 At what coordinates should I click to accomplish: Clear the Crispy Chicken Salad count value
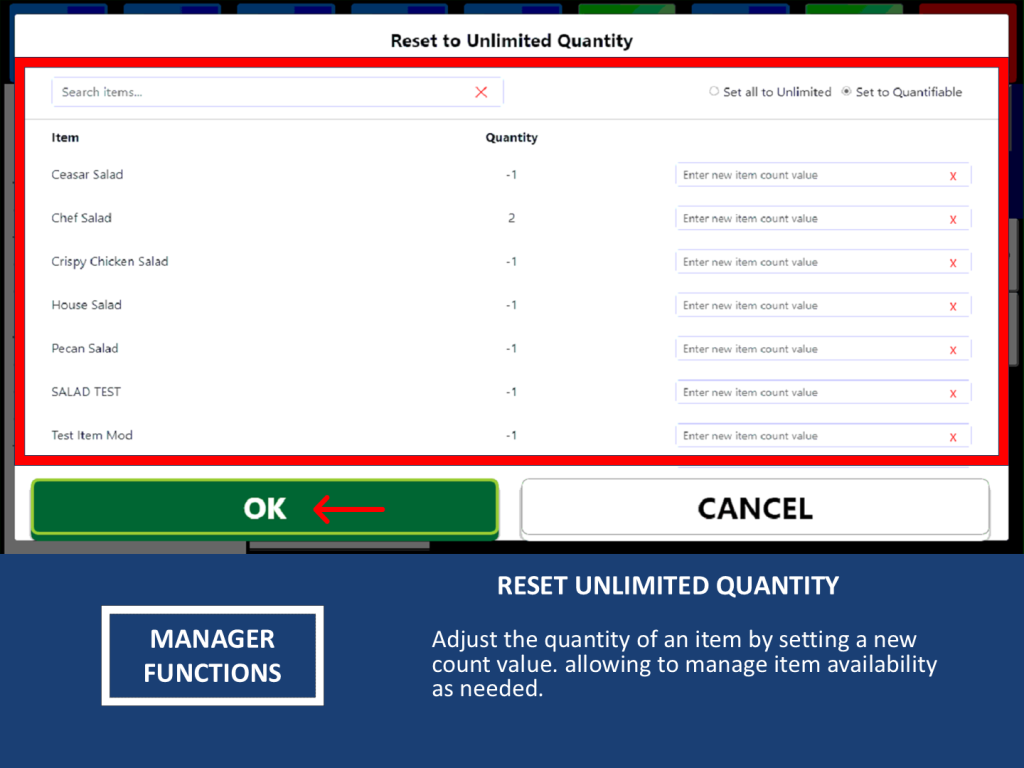(953, 263)
